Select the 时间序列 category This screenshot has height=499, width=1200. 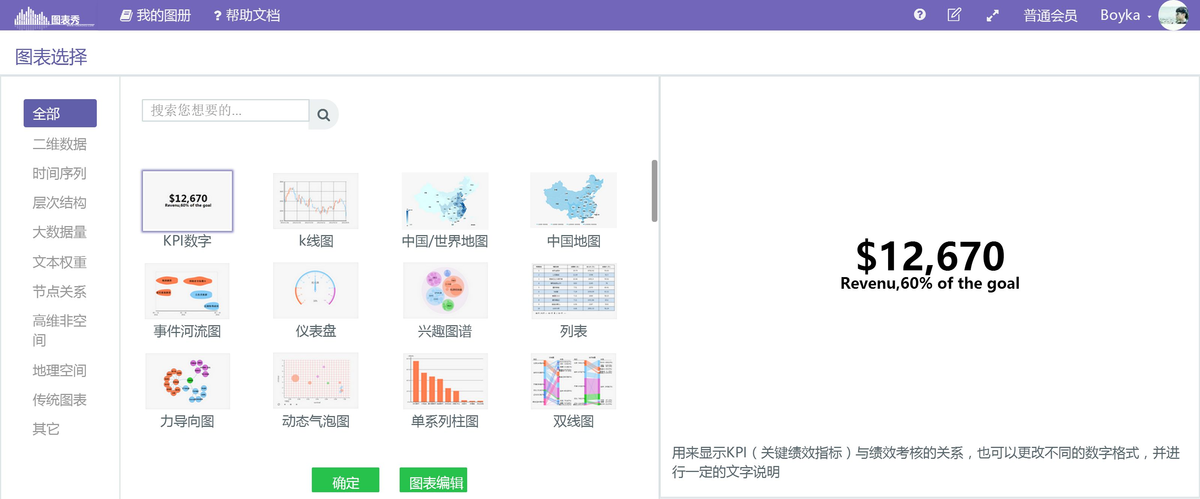click(x=60, y=173)
